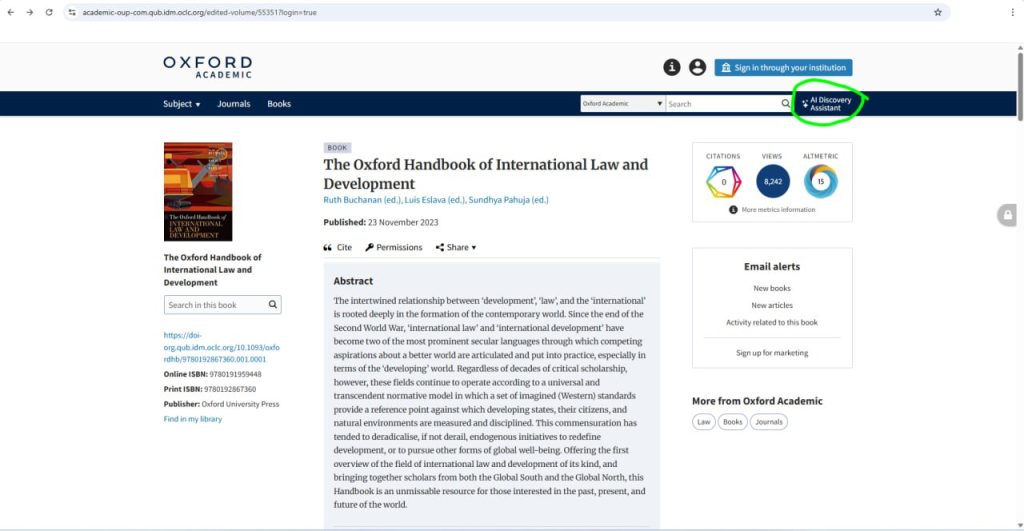This screenshot has height=531, width=1024.
Task: Click the book cover thumbnail
Action: (198, 191)
